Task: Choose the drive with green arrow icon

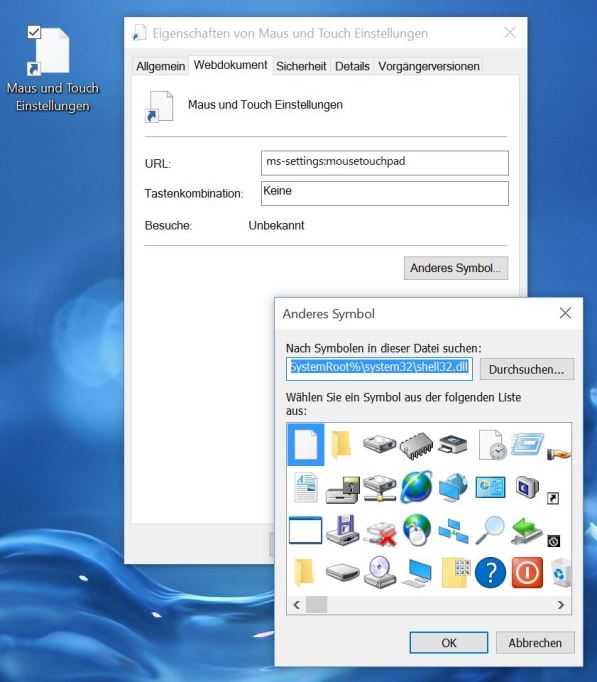Action: coord(527,530)
